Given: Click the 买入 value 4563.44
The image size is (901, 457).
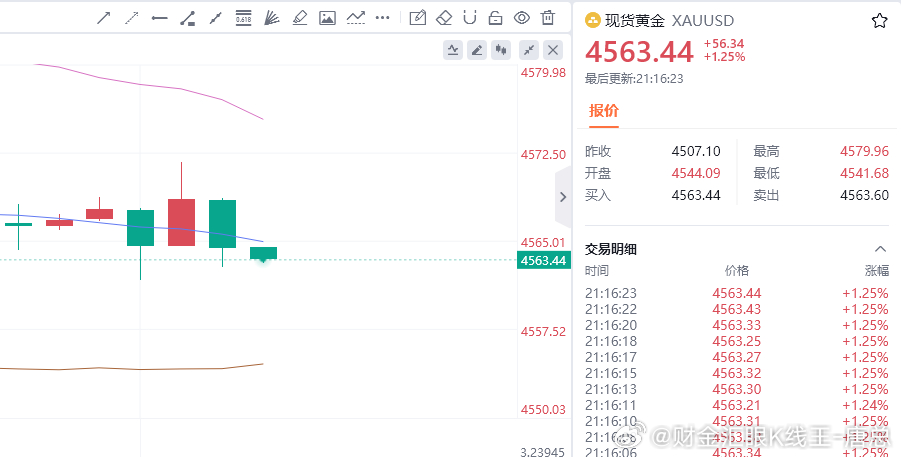Looking at the screenshot, I should (696, 195).
